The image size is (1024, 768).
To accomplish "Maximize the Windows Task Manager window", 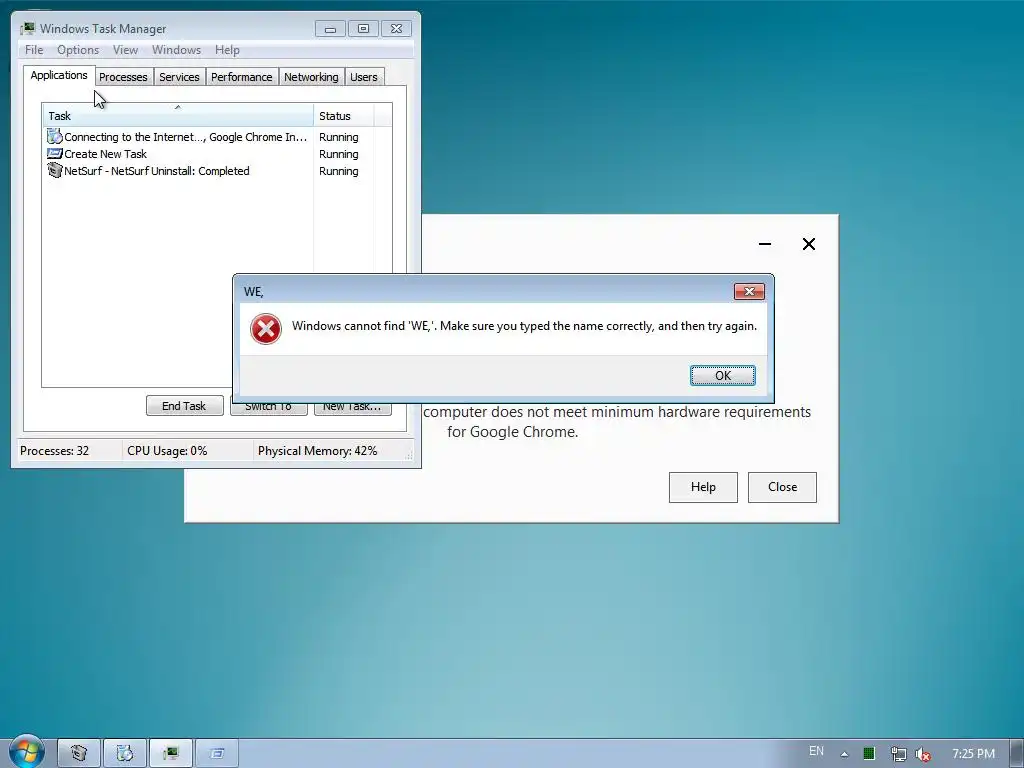I will pos(363,29).
